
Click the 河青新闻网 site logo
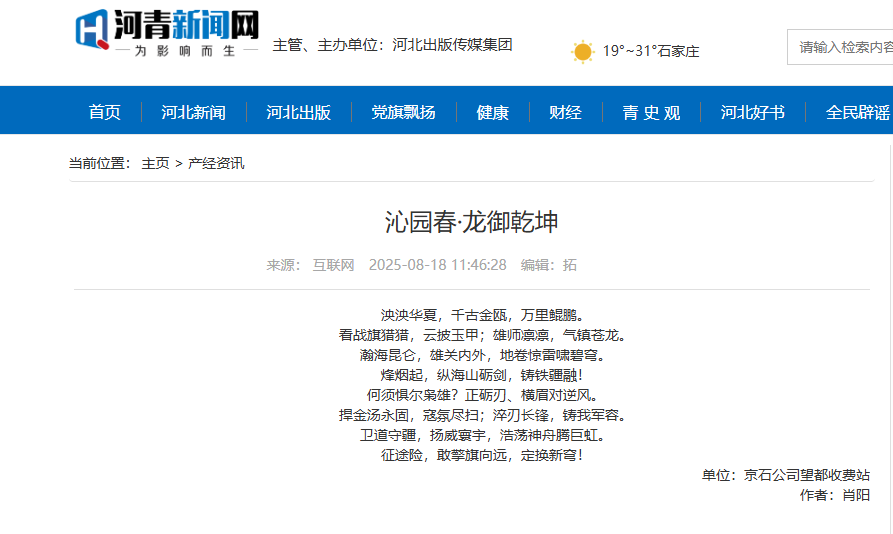pyautogui.click(x=167, y=33)
